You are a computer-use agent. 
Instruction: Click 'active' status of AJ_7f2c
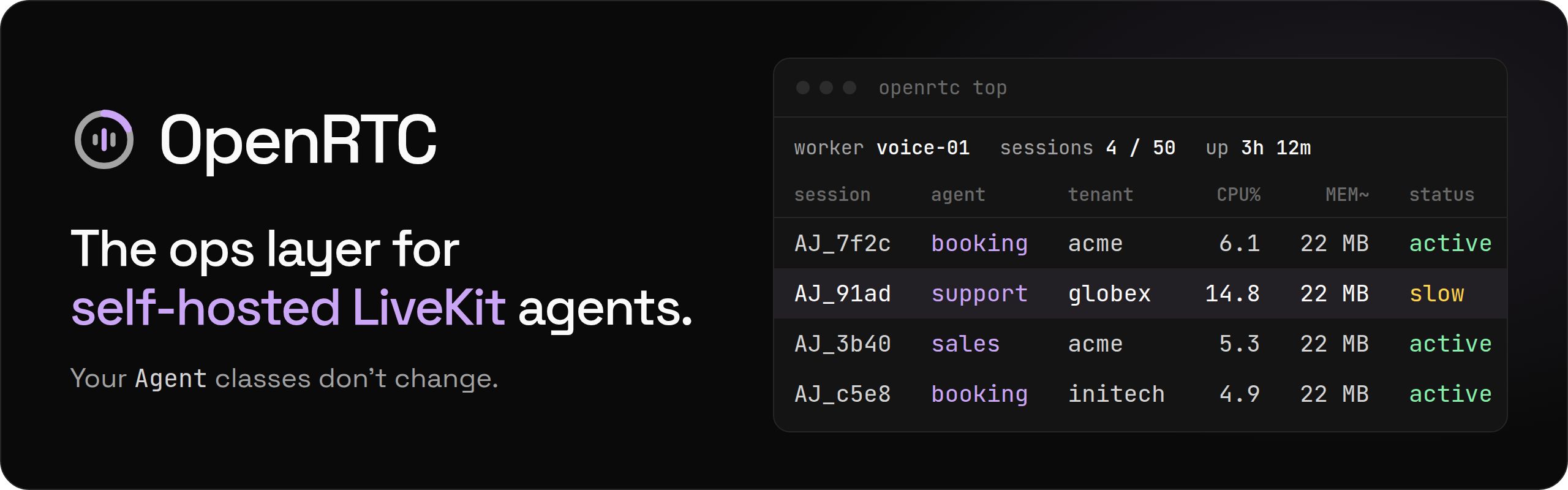pos(1450,243)
